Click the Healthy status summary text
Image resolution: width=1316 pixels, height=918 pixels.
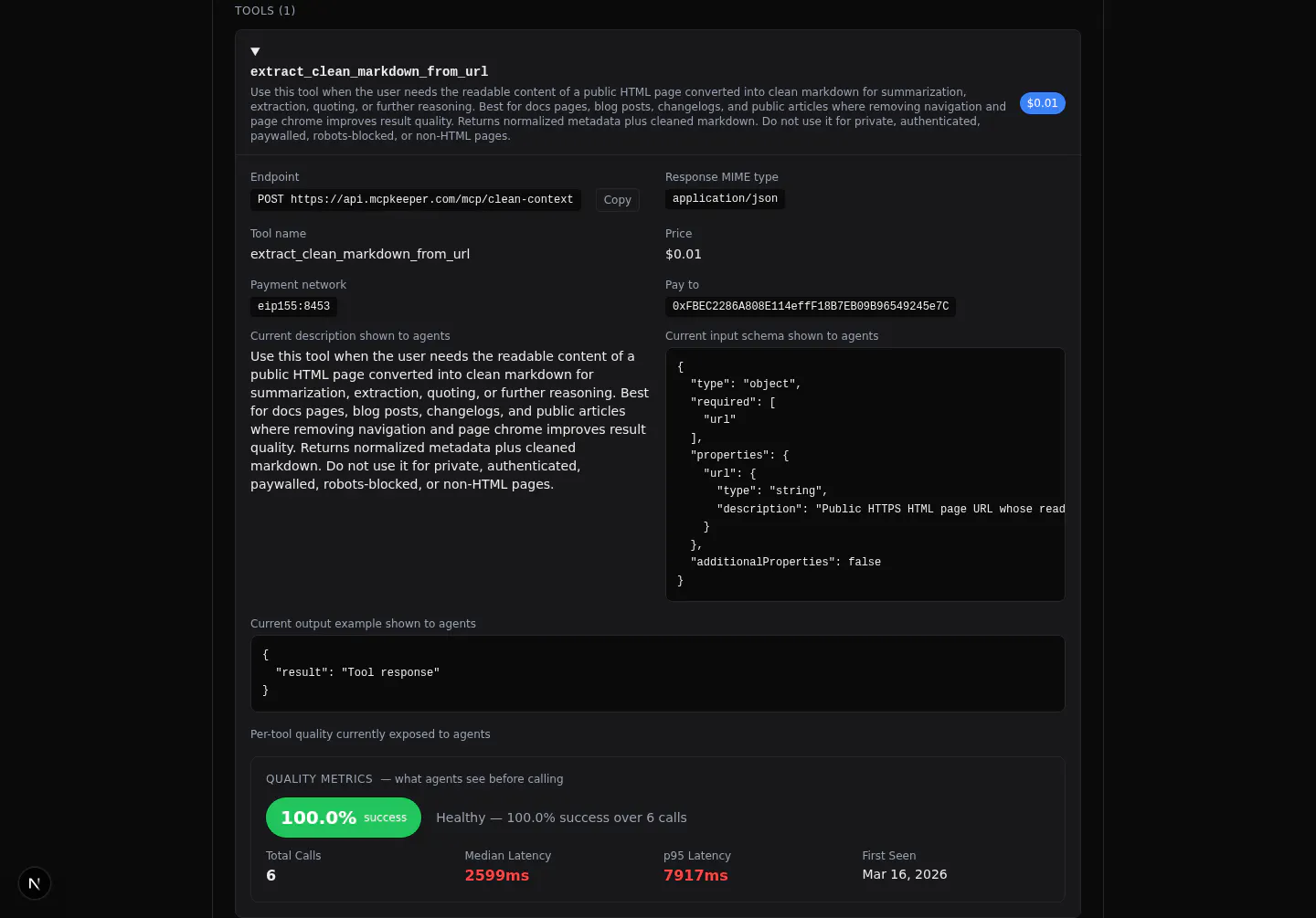(x=561, y=818)
